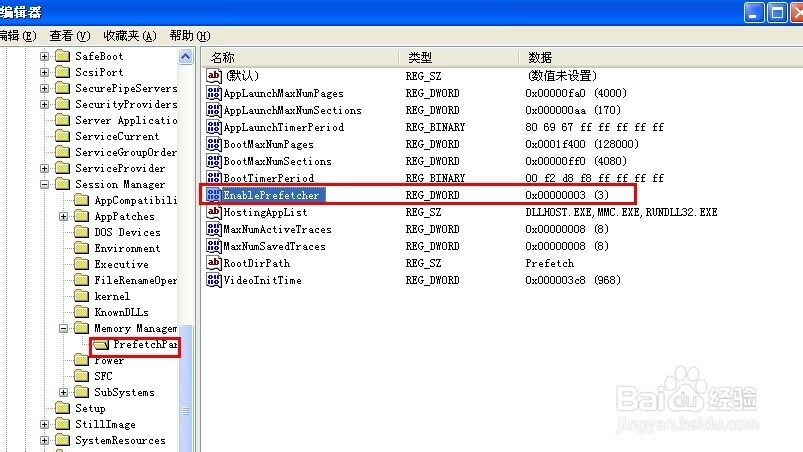803x452 pixels.
Task: Click the Session Manager folder icon
Action: point(62,184)
